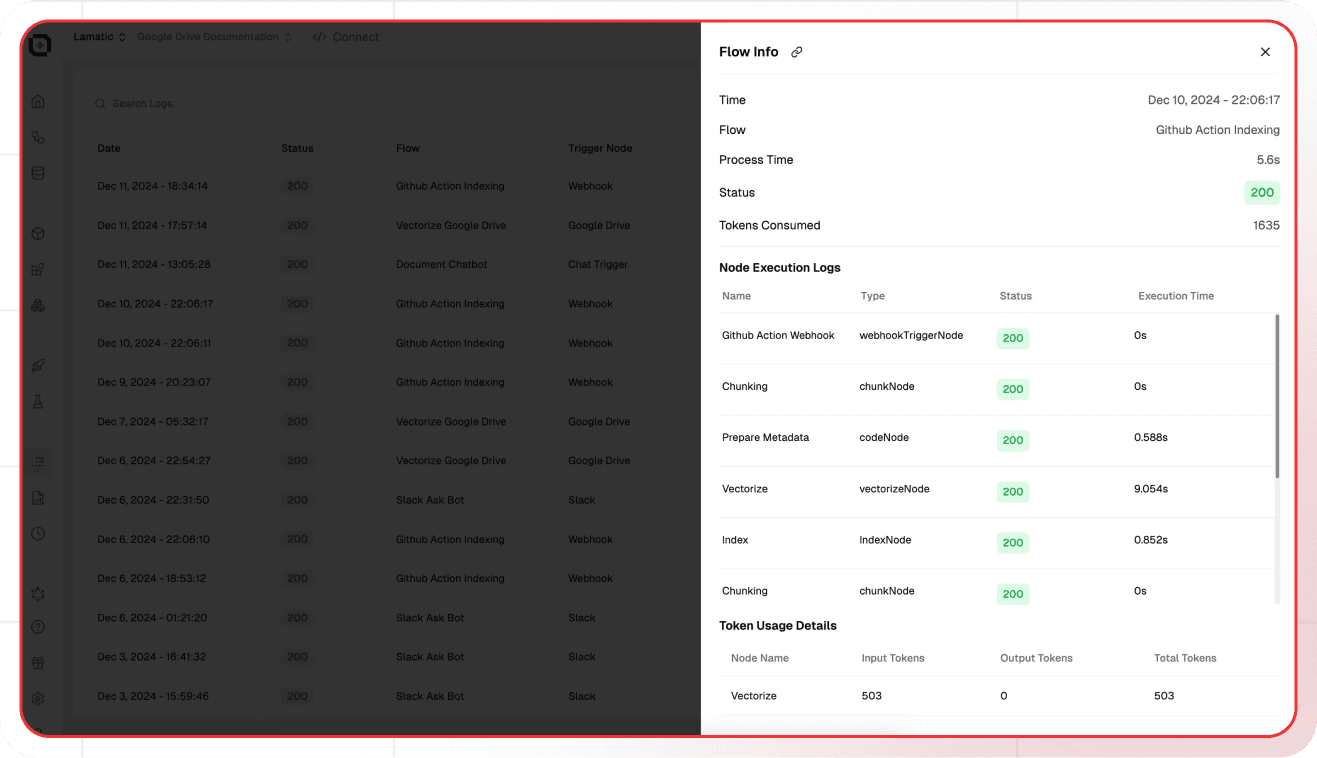This screenshot has width=1317, height=758.
Task: Click Chat Trigger in the Trigger Node column
Action: [x=598, y=264]
